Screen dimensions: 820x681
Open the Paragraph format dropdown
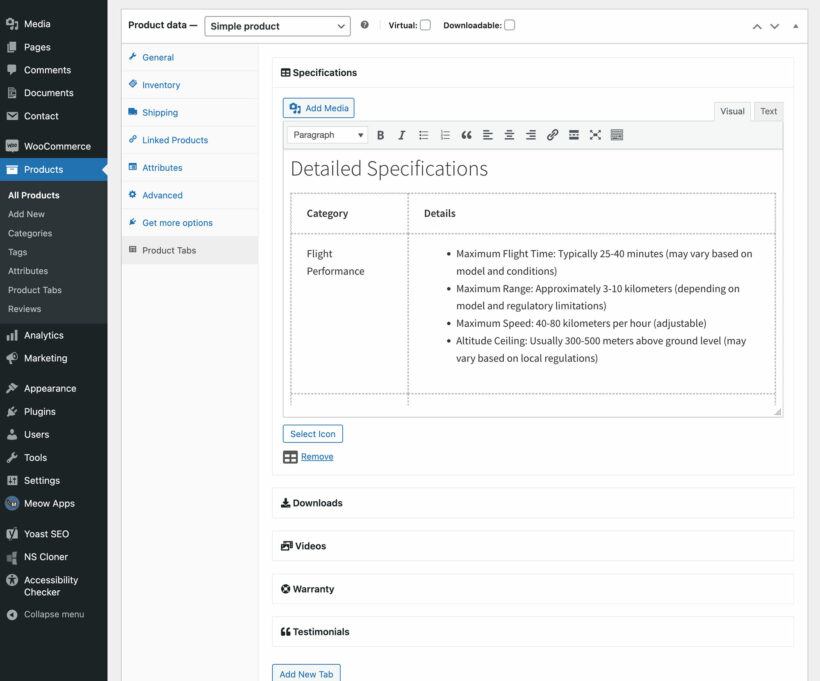click(327, 135)
